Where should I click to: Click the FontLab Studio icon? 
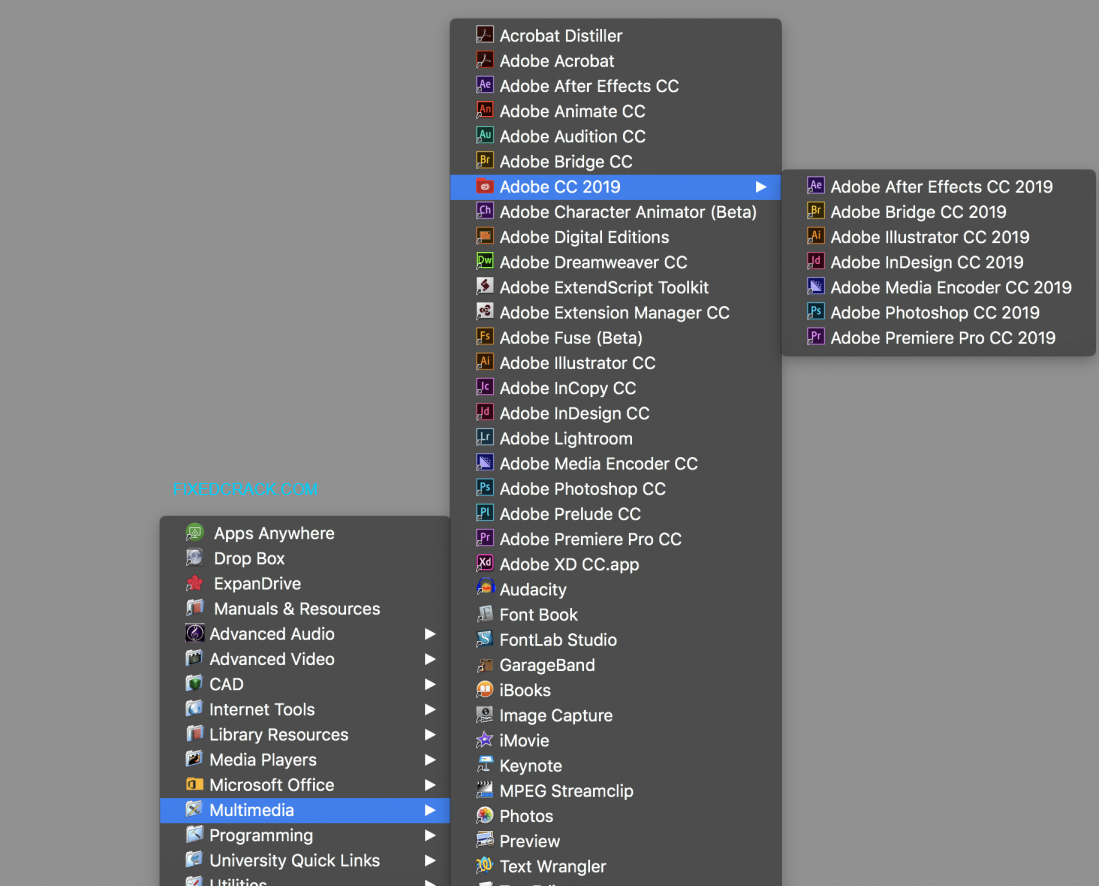[484, 639]
